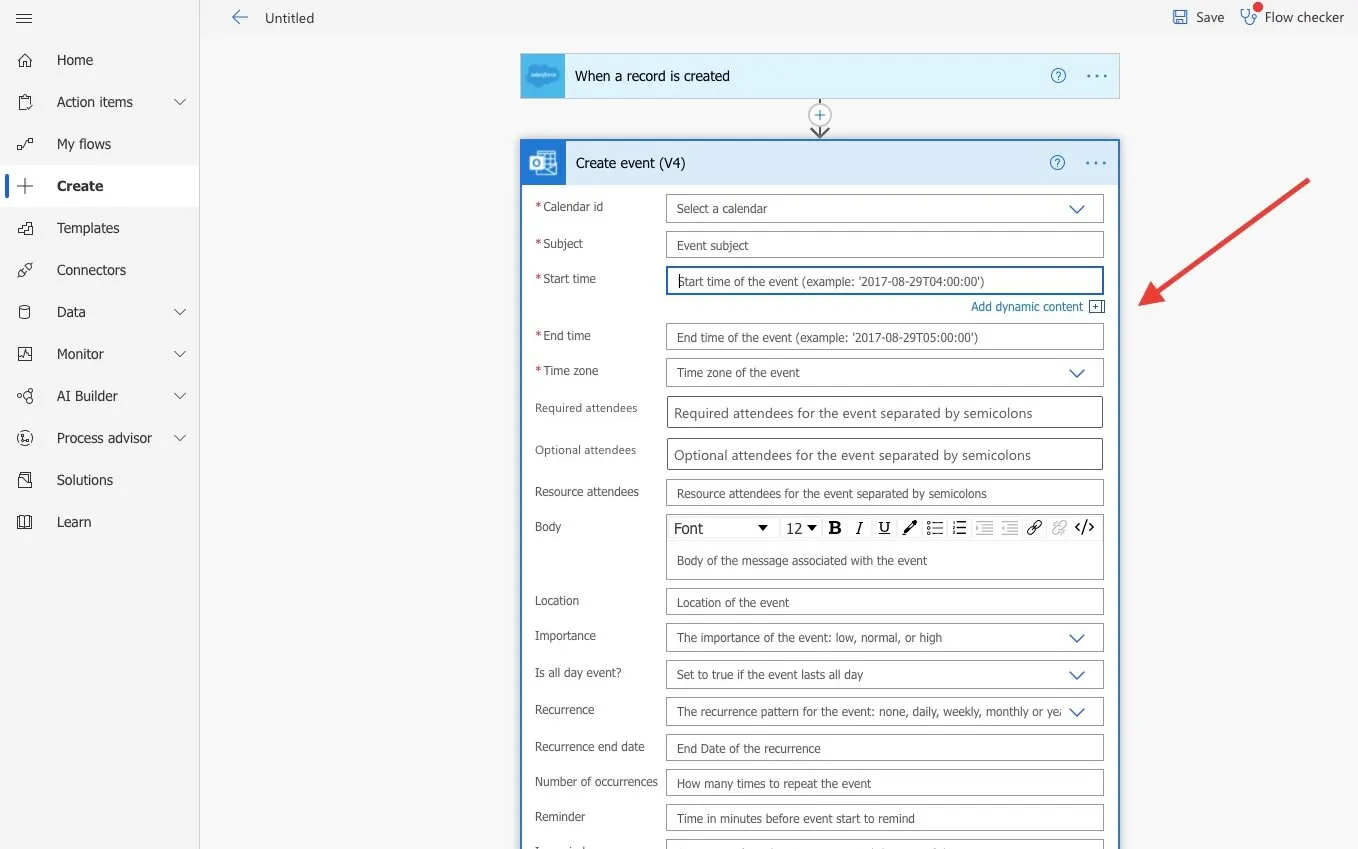Click the Start time input field
Image resolution: width=1358 pixels, height=849 pixels.
coord(885,281)
